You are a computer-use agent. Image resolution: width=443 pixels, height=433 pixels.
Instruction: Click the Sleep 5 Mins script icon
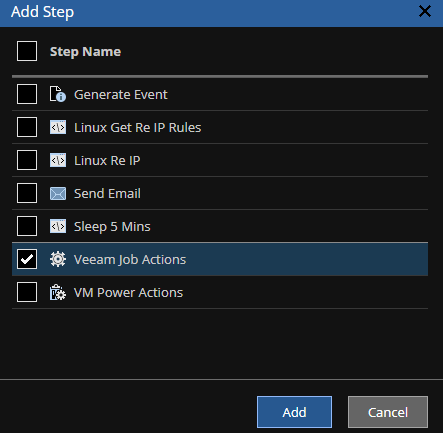pos(58,226)
